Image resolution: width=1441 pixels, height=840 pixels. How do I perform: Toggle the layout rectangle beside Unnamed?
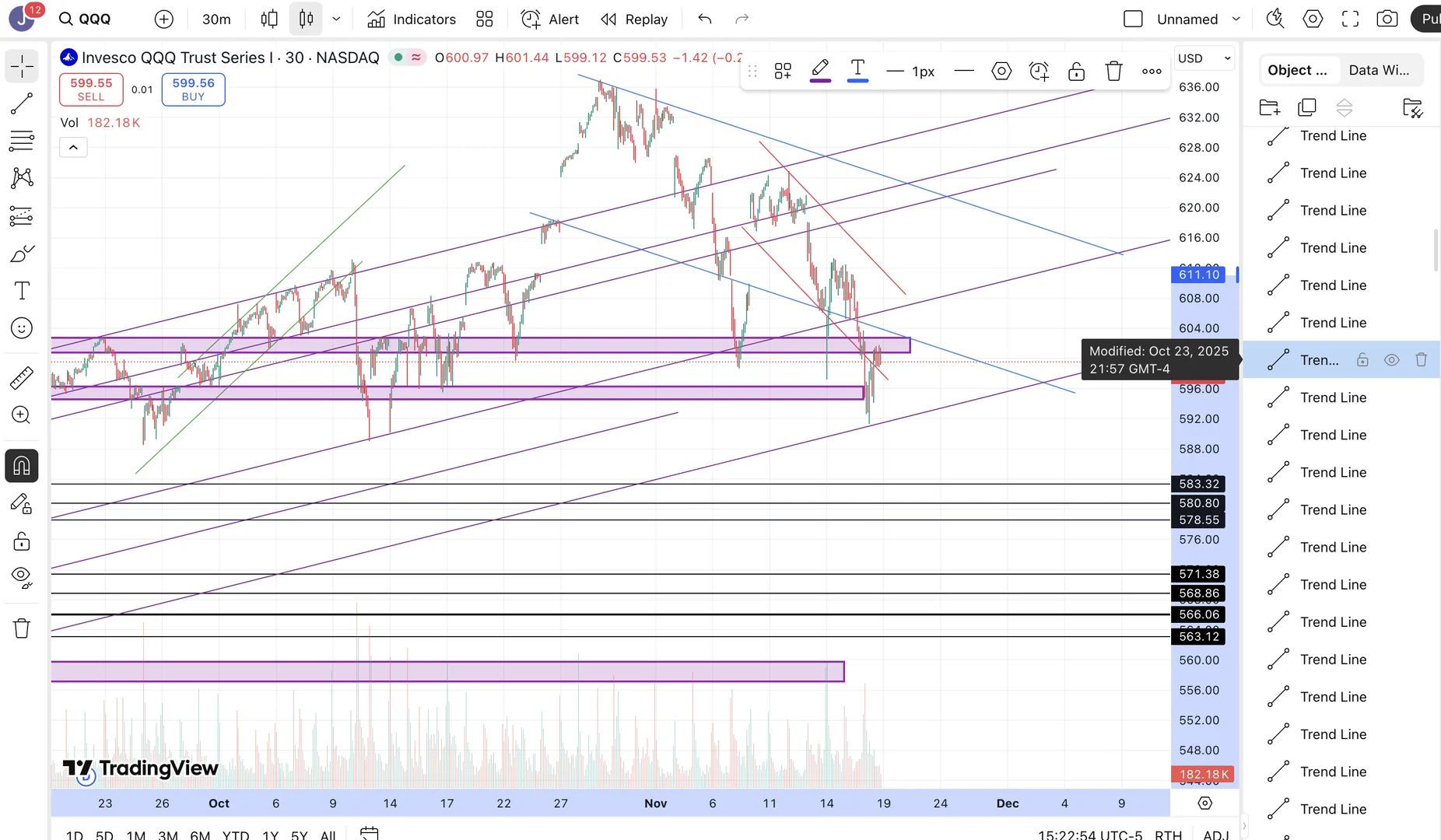(1133, 19)
